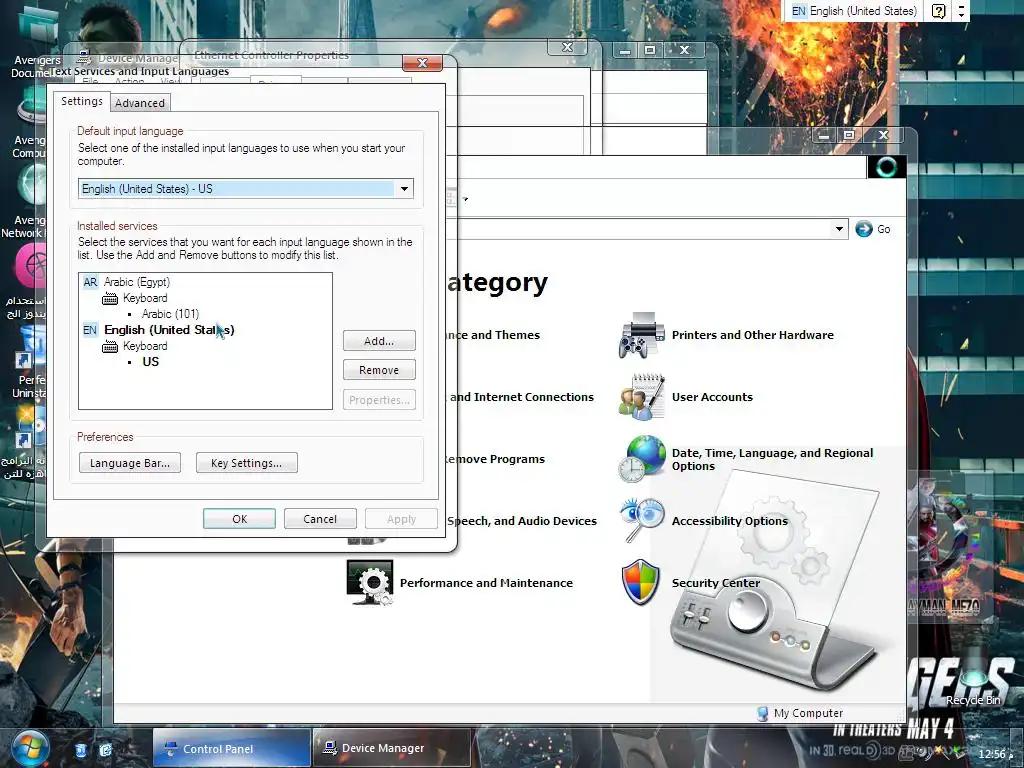The image size is (1024, 768).
Task: Click the Add... button
Action: (379, 341)
